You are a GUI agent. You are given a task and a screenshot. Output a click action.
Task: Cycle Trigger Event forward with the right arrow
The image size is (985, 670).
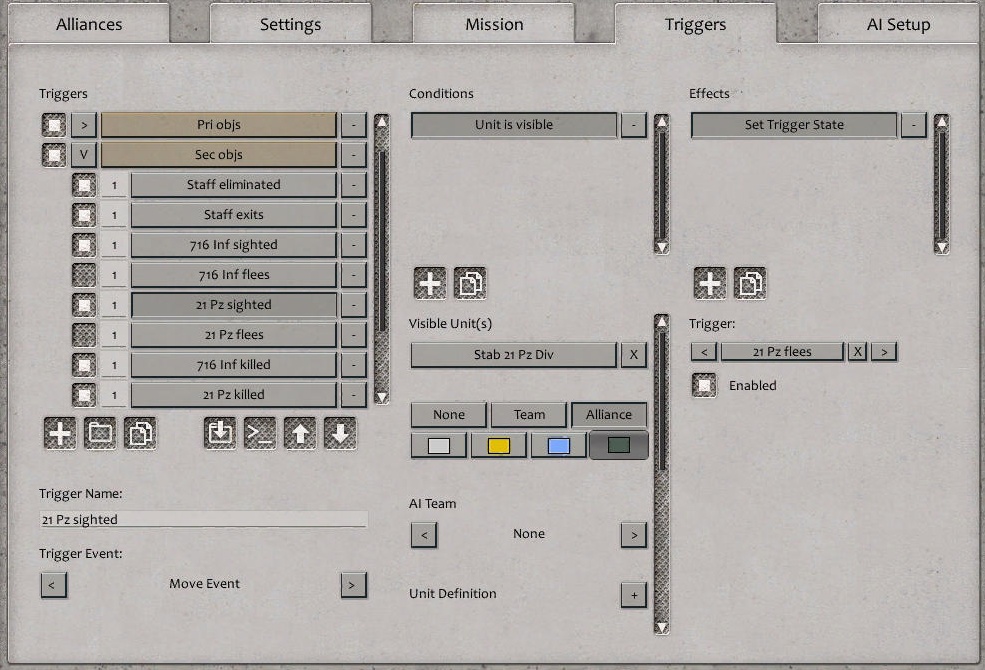click(353, 584)
